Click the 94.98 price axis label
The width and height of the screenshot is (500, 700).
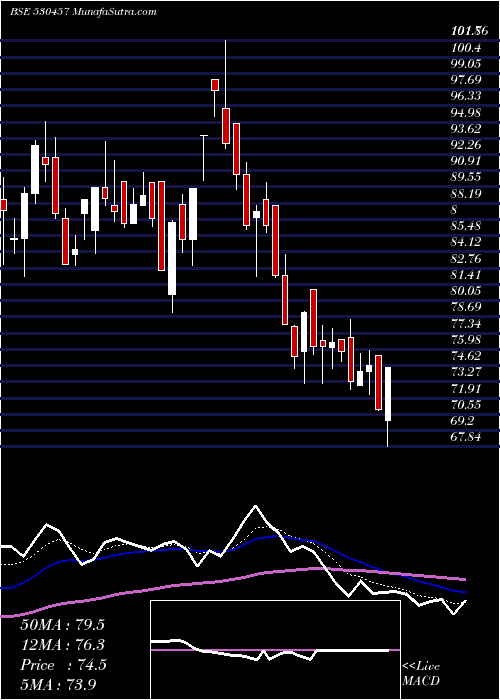tap(466, 112)
